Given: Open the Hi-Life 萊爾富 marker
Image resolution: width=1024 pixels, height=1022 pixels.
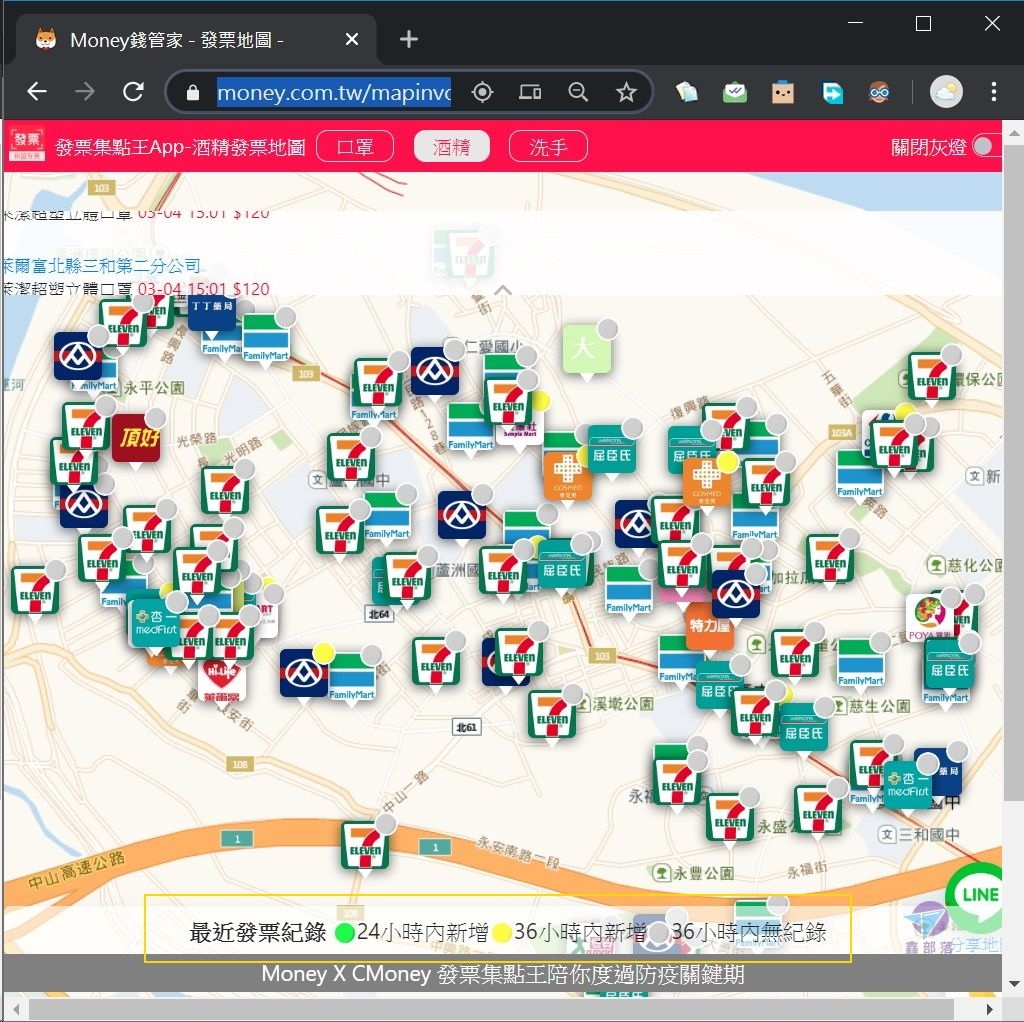Looking at the screenshot, I should point(222,680).
